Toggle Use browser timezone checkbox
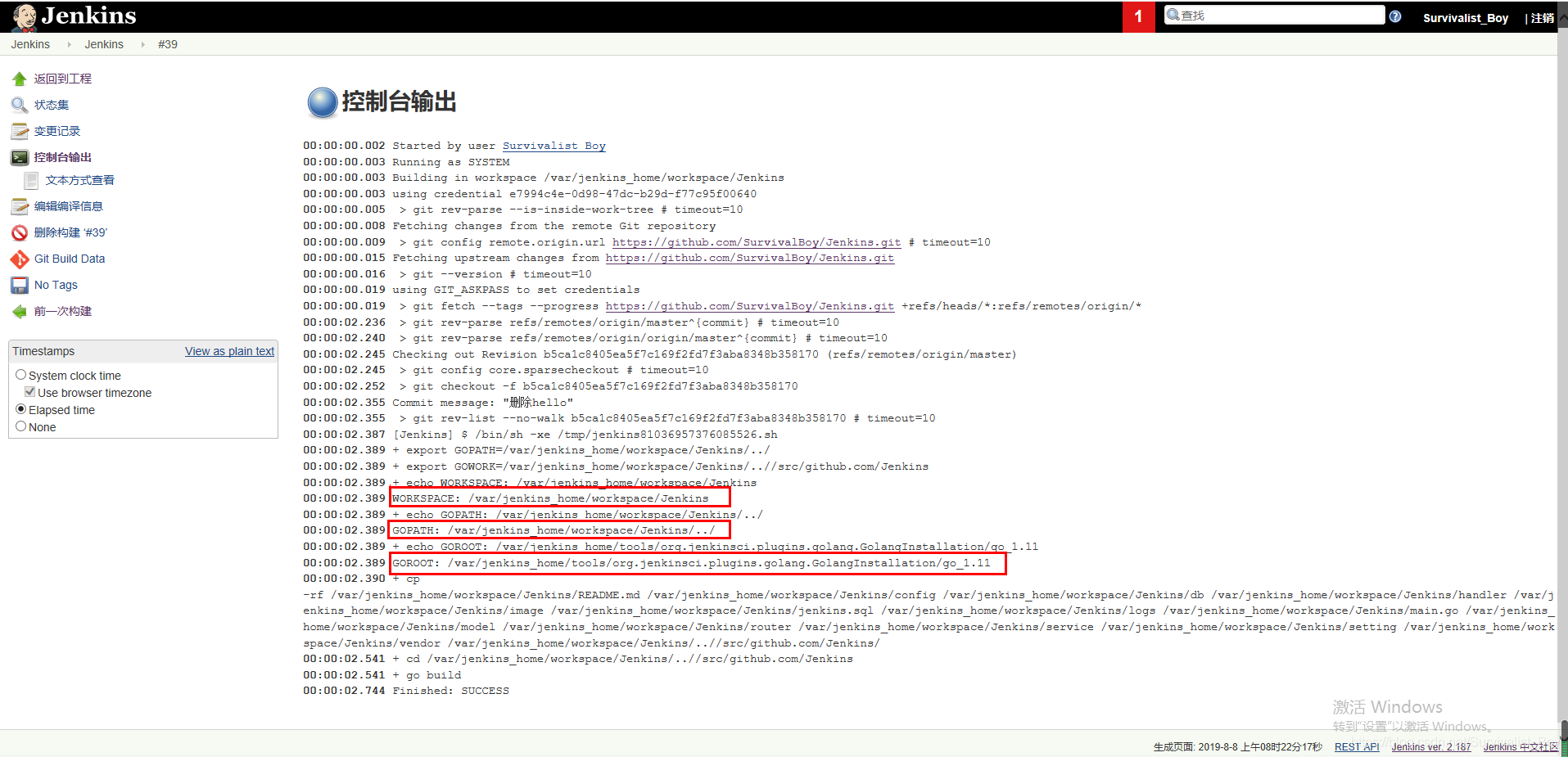Screen dimensions: 1568x757 (30, 392)
